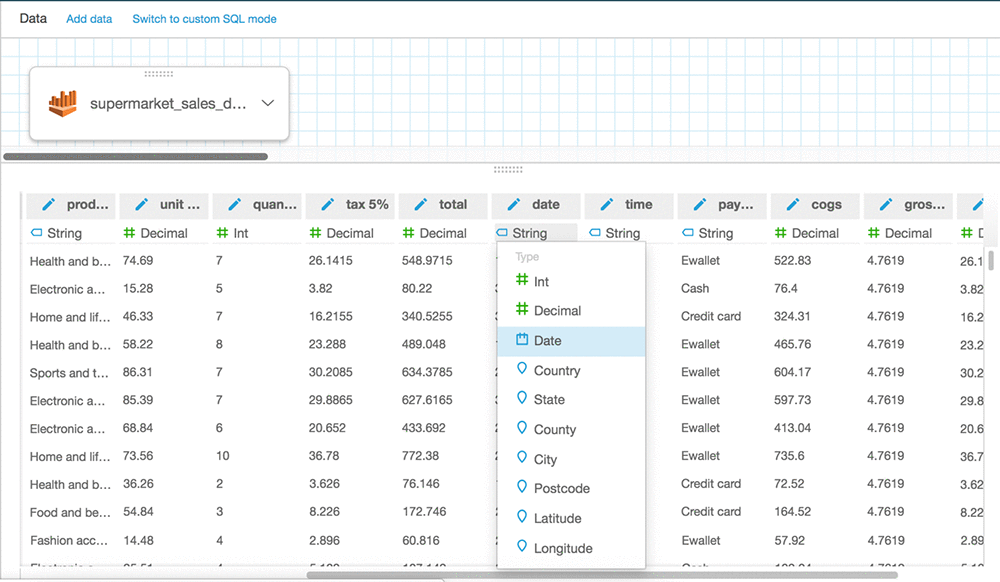The height and width of the screenshot is (582, 1000).
Task: Choose Int from the type menu
Action: click(571, 281)
